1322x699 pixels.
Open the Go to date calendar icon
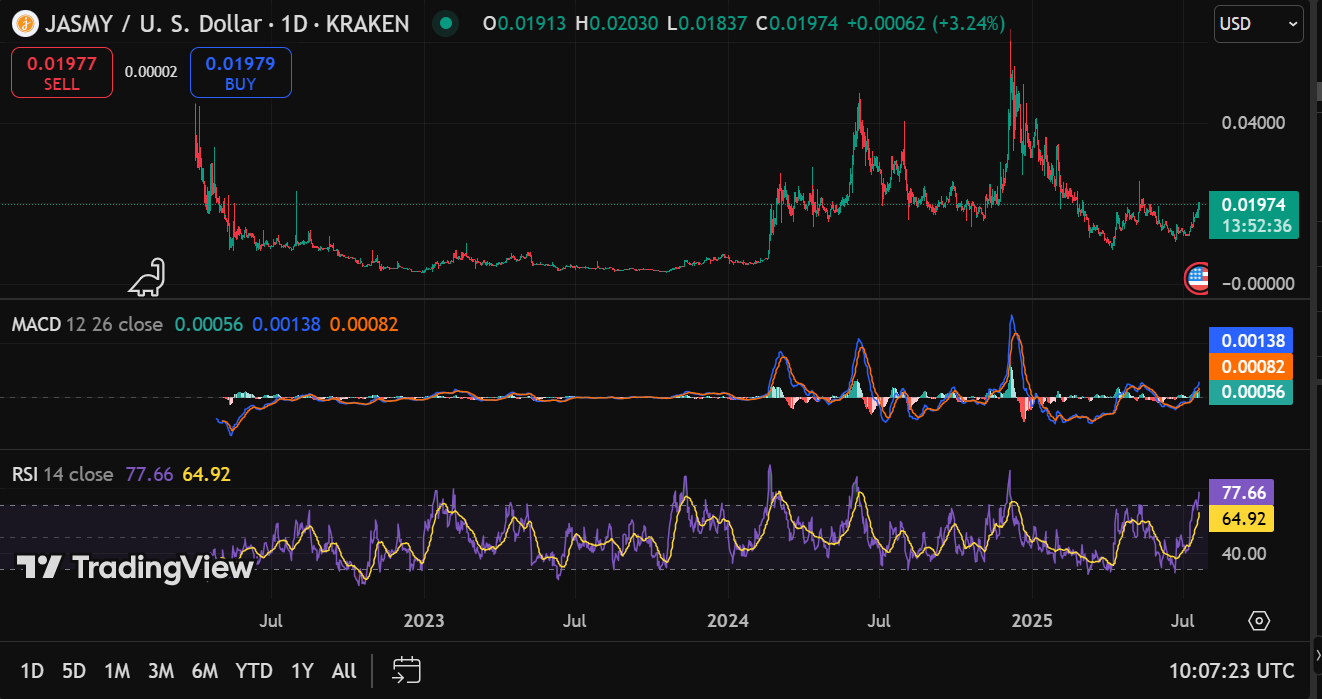click(x=406, y=670)
